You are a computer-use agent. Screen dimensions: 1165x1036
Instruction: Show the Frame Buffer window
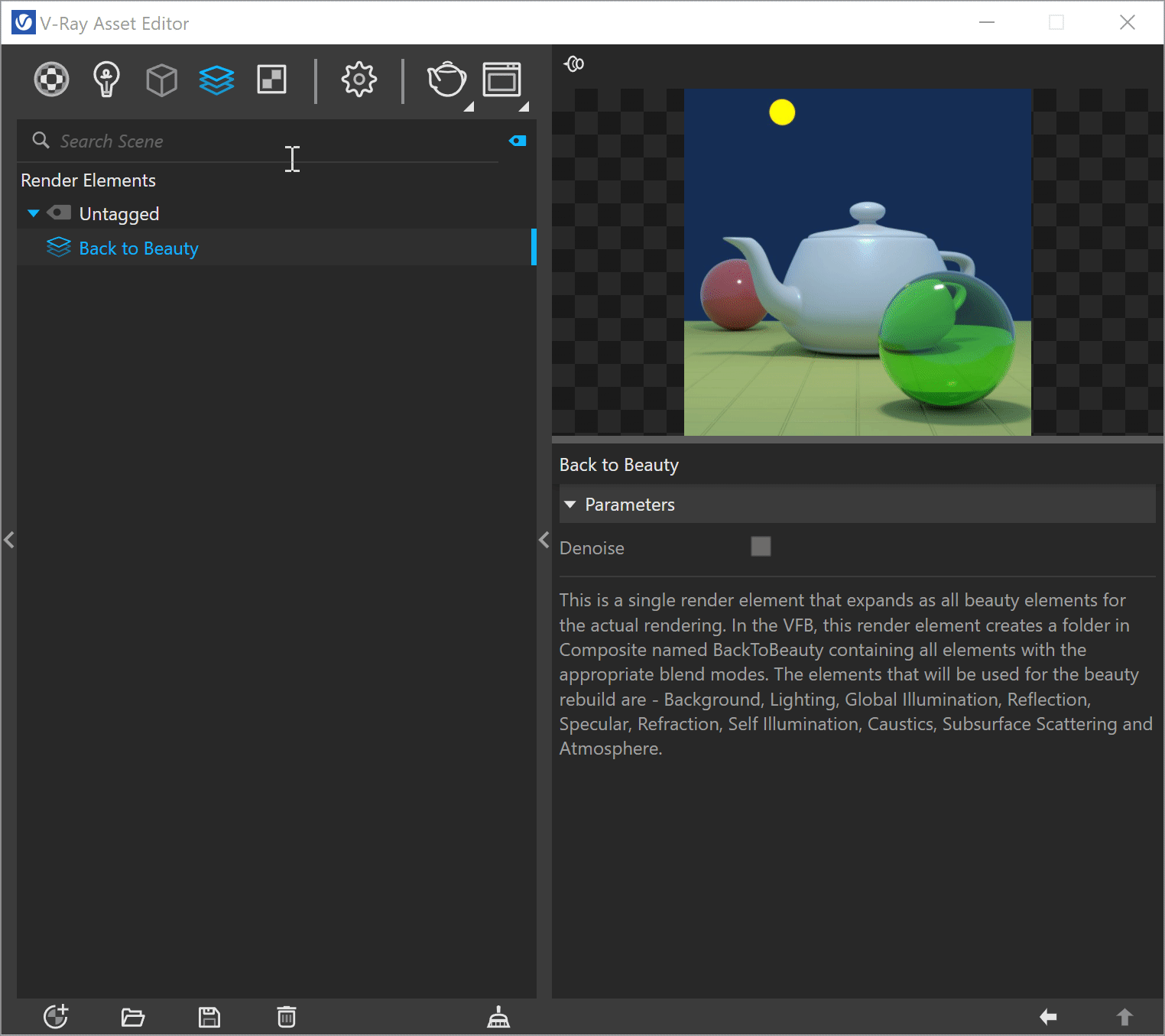(x=501, y=80)
